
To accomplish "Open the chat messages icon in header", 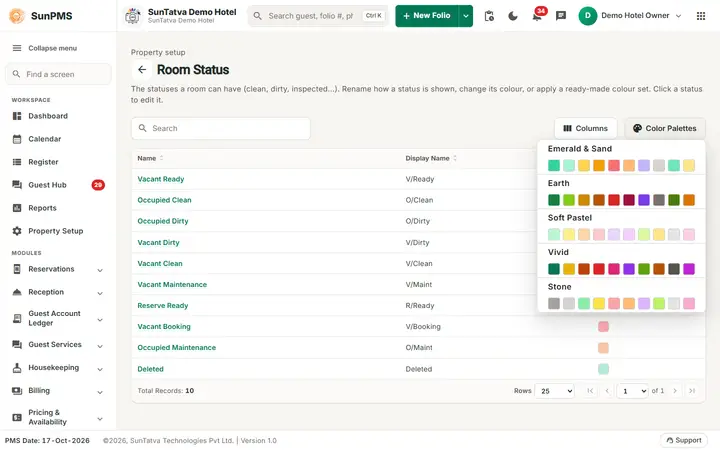I will [561, 16].
